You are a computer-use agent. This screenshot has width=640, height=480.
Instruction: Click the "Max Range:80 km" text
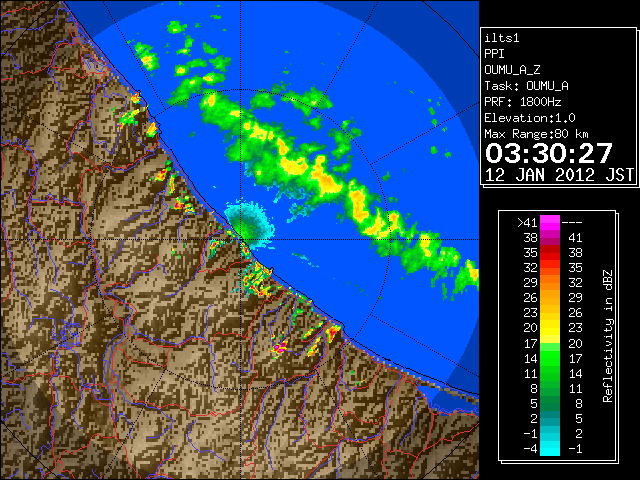click(536, 134)
